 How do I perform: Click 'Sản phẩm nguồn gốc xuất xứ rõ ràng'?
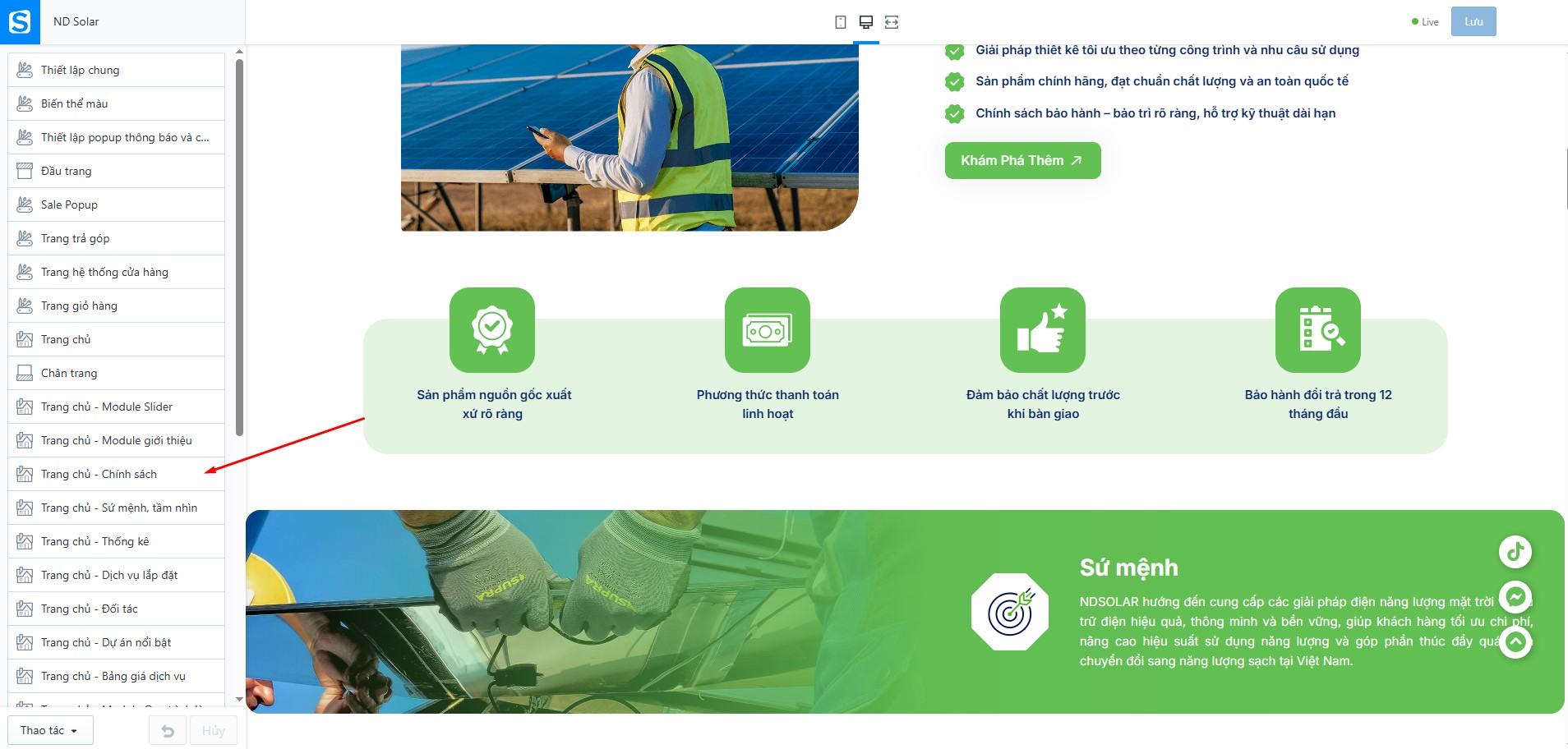pyautogui.click(x=493, y=404)
